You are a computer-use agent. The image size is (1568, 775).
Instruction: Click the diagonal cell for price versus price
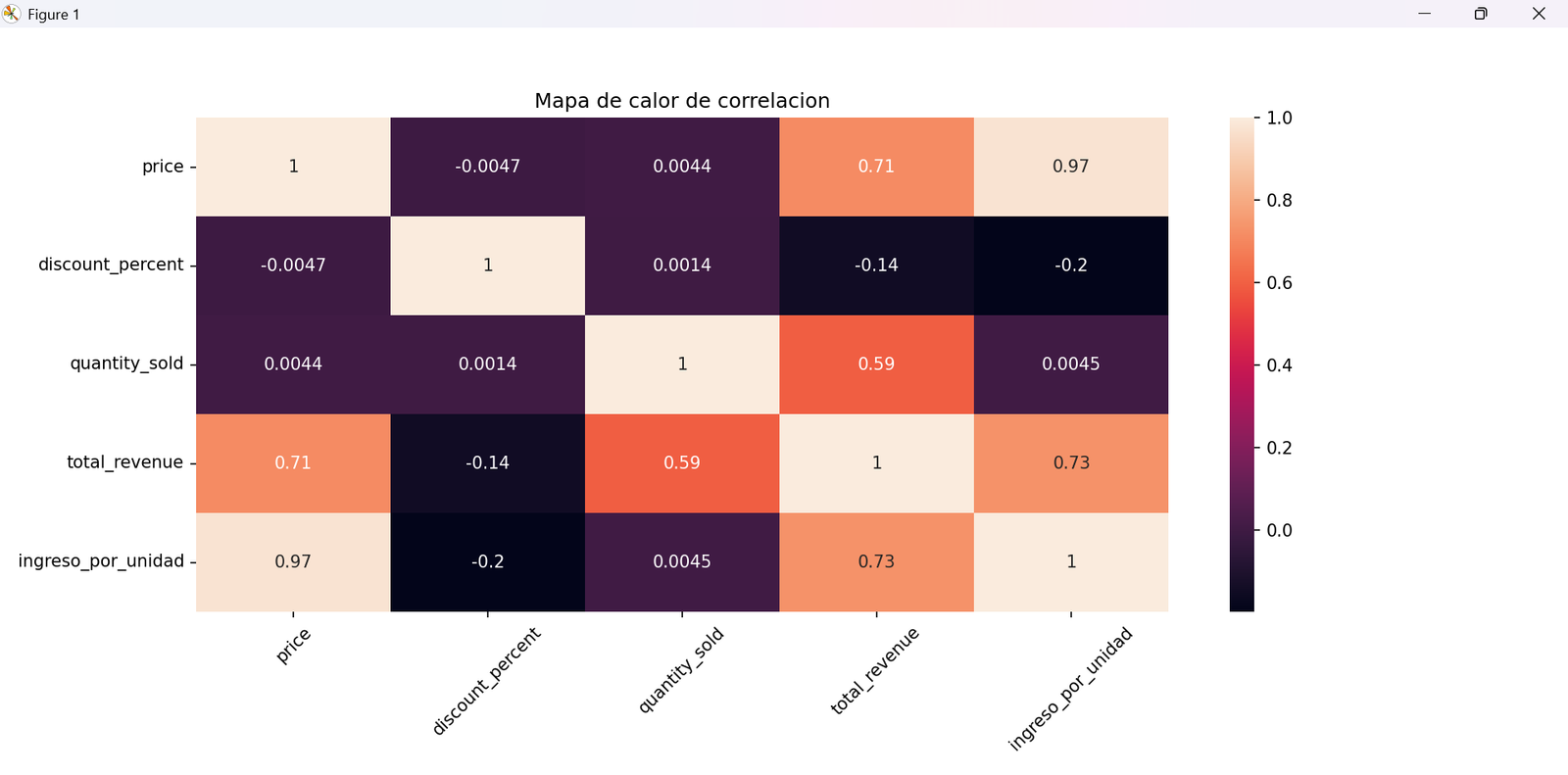coord(293,166)
